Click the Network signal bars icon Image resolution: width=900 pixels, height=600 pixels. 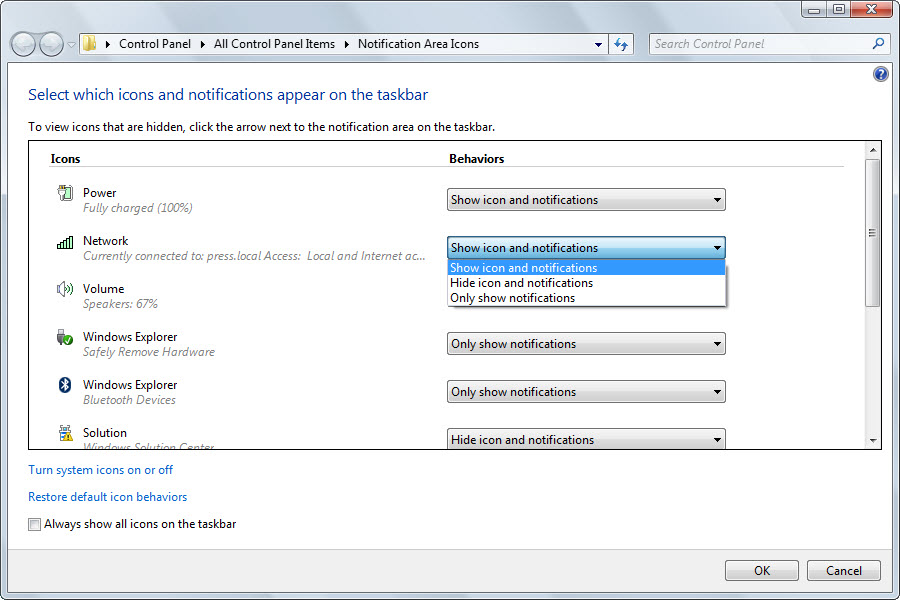pos(65,242)
